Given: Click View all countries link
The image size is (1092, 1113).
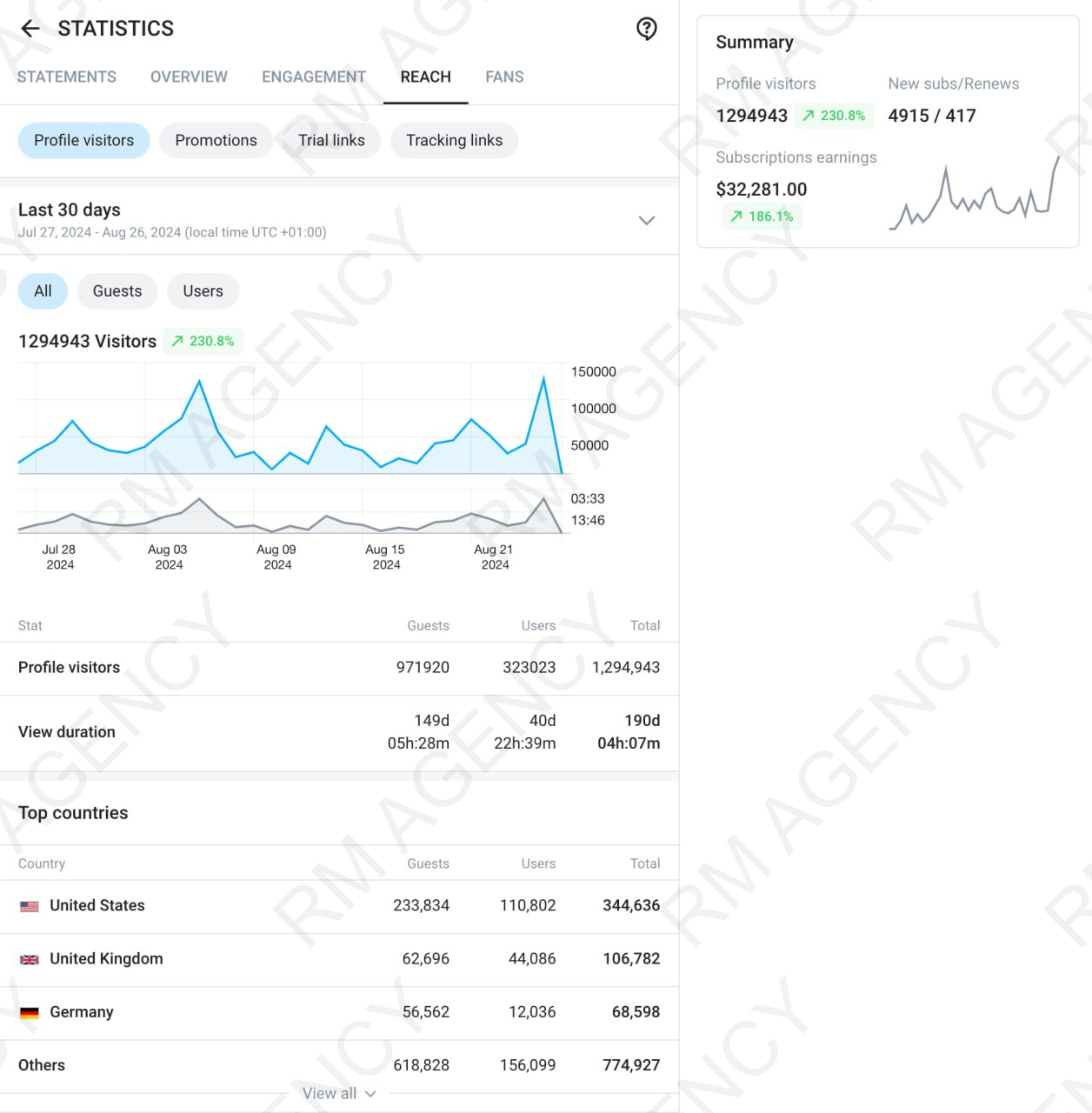Looking at the screenshot, I should [339, 1093].
